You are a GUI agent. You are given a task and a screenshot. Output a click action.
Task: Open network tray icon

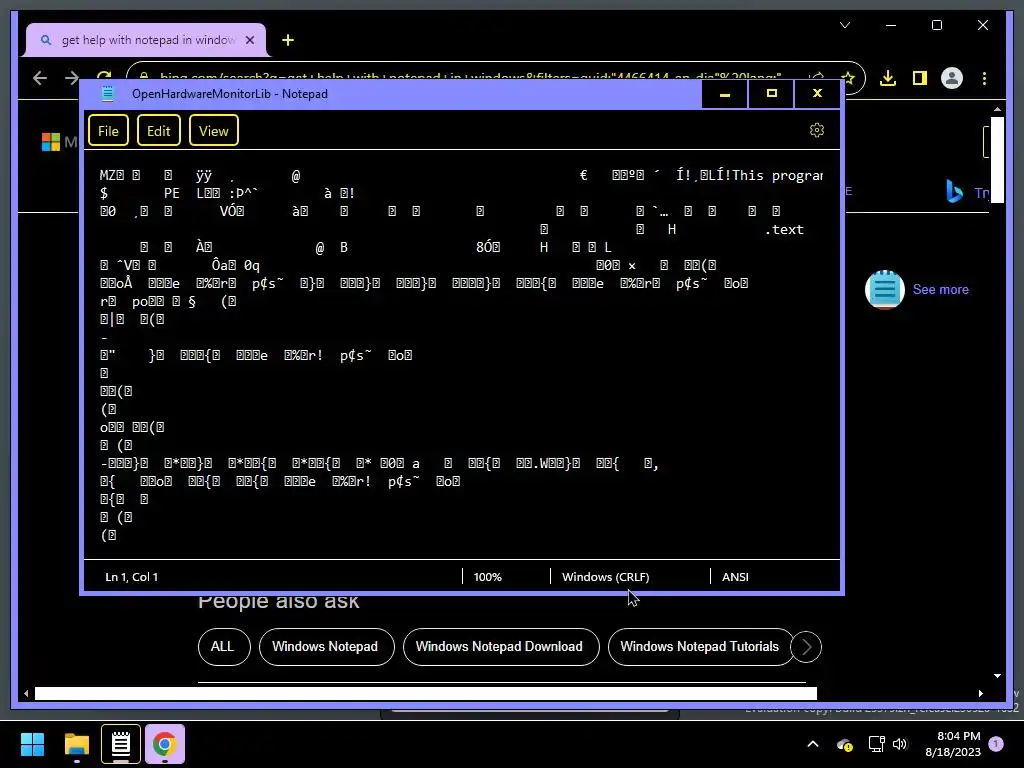point(876,744)
